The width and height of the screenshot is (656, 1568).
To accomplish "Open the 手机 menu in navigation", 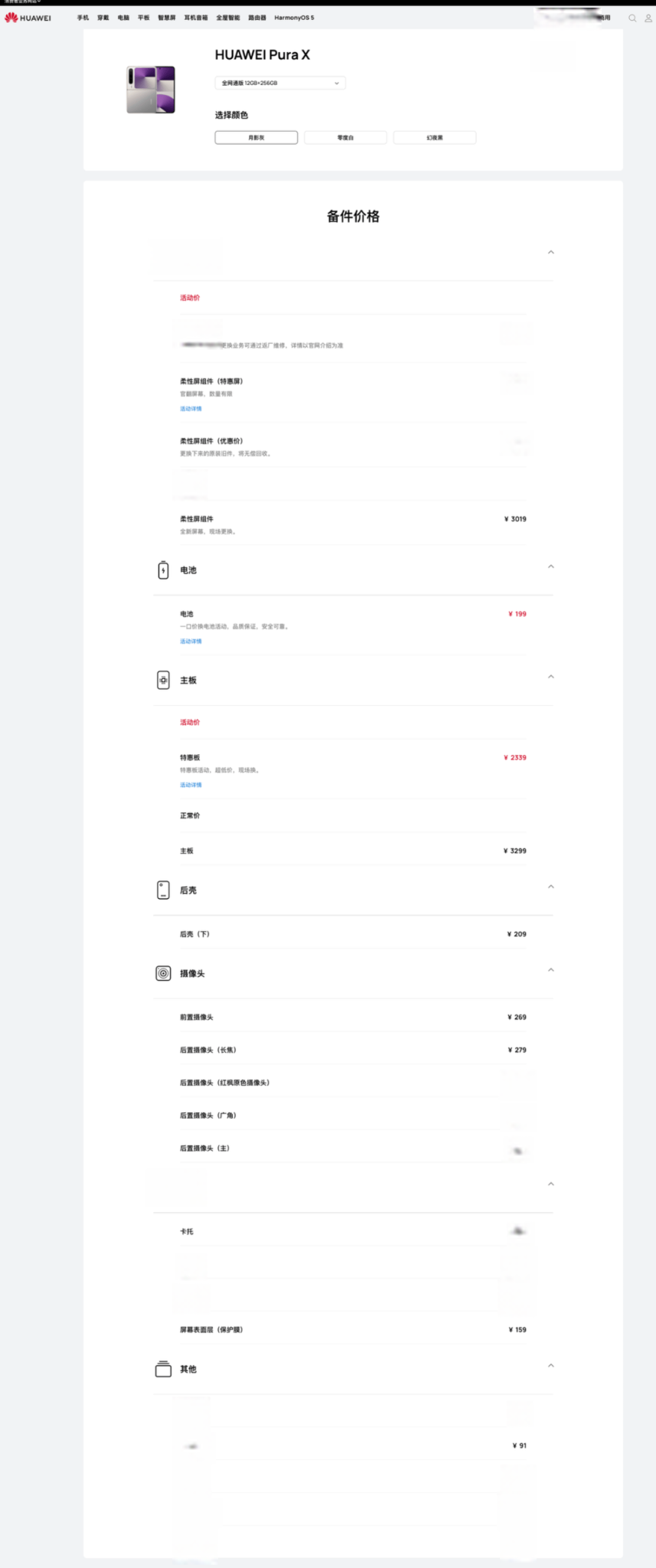I will pos(83,18).
